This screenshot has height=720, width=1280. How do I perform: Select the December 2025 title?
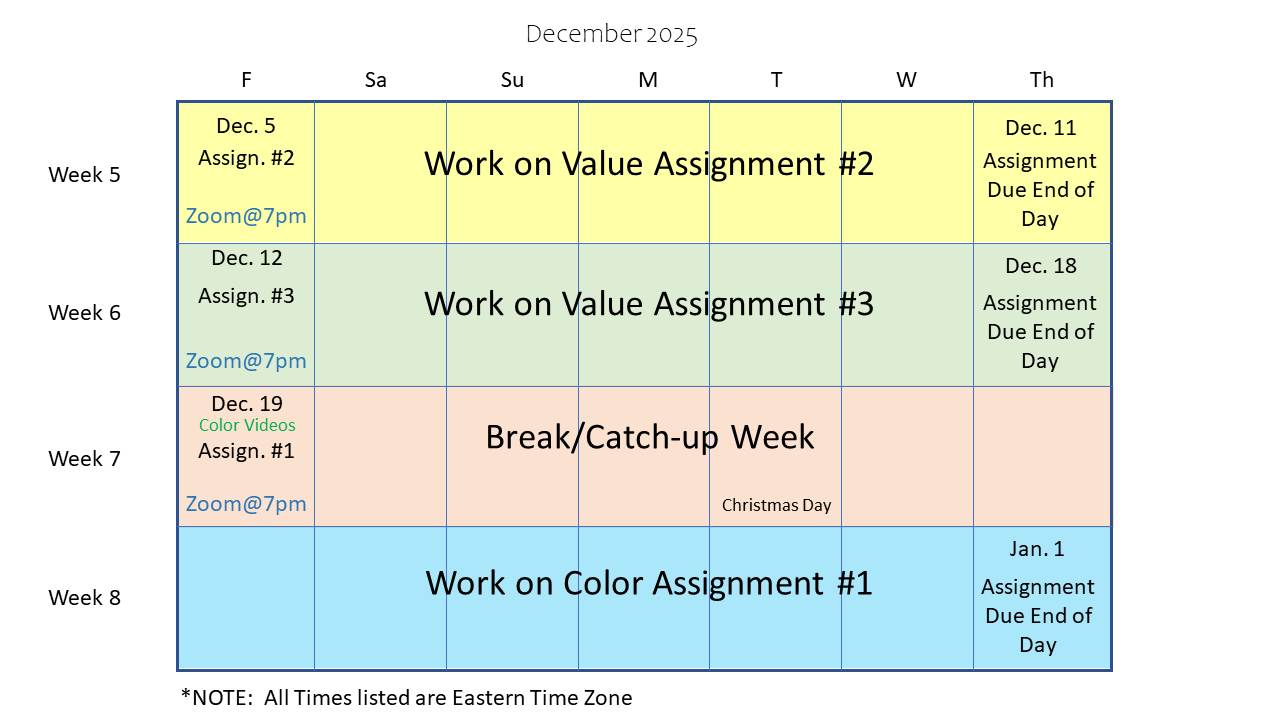click(x=611, y=34)
